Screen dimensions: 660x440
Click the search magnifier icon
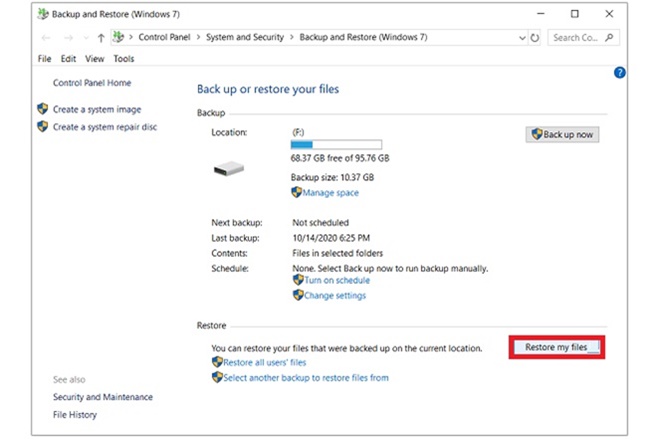click(610, 38)
